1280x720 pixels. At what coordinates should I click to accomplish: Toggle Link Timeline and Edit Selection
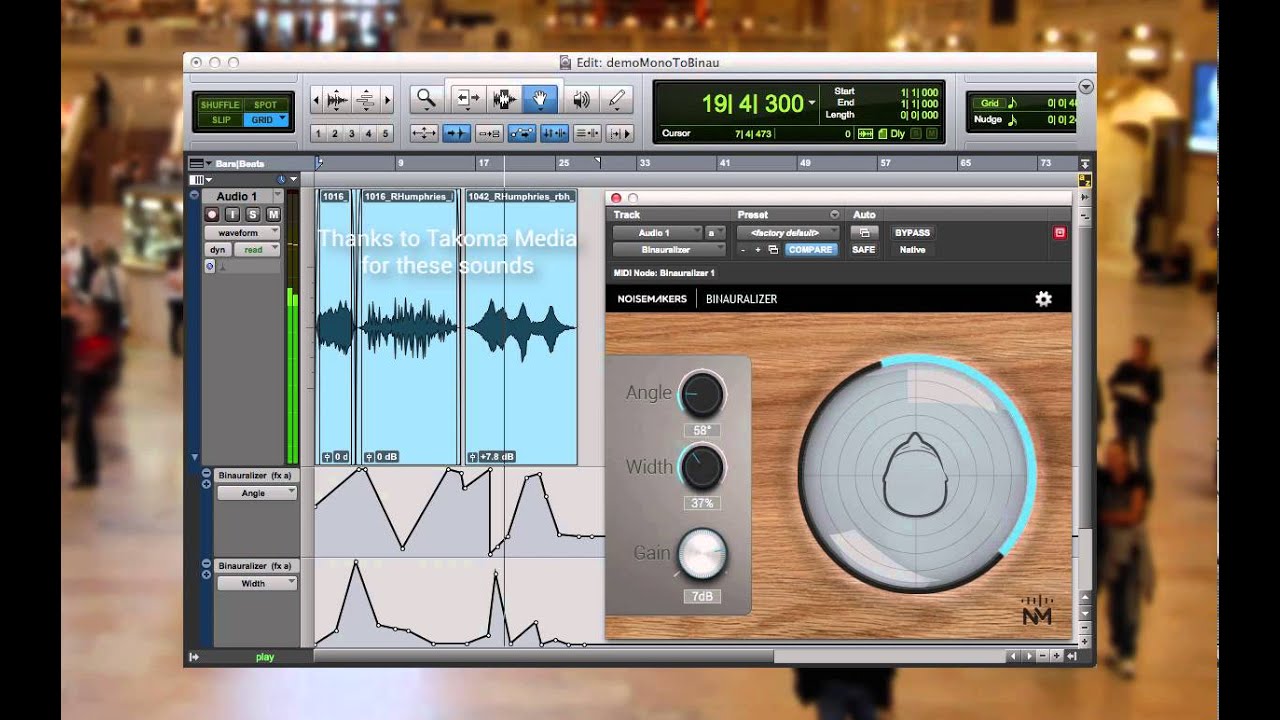(555, 132)
